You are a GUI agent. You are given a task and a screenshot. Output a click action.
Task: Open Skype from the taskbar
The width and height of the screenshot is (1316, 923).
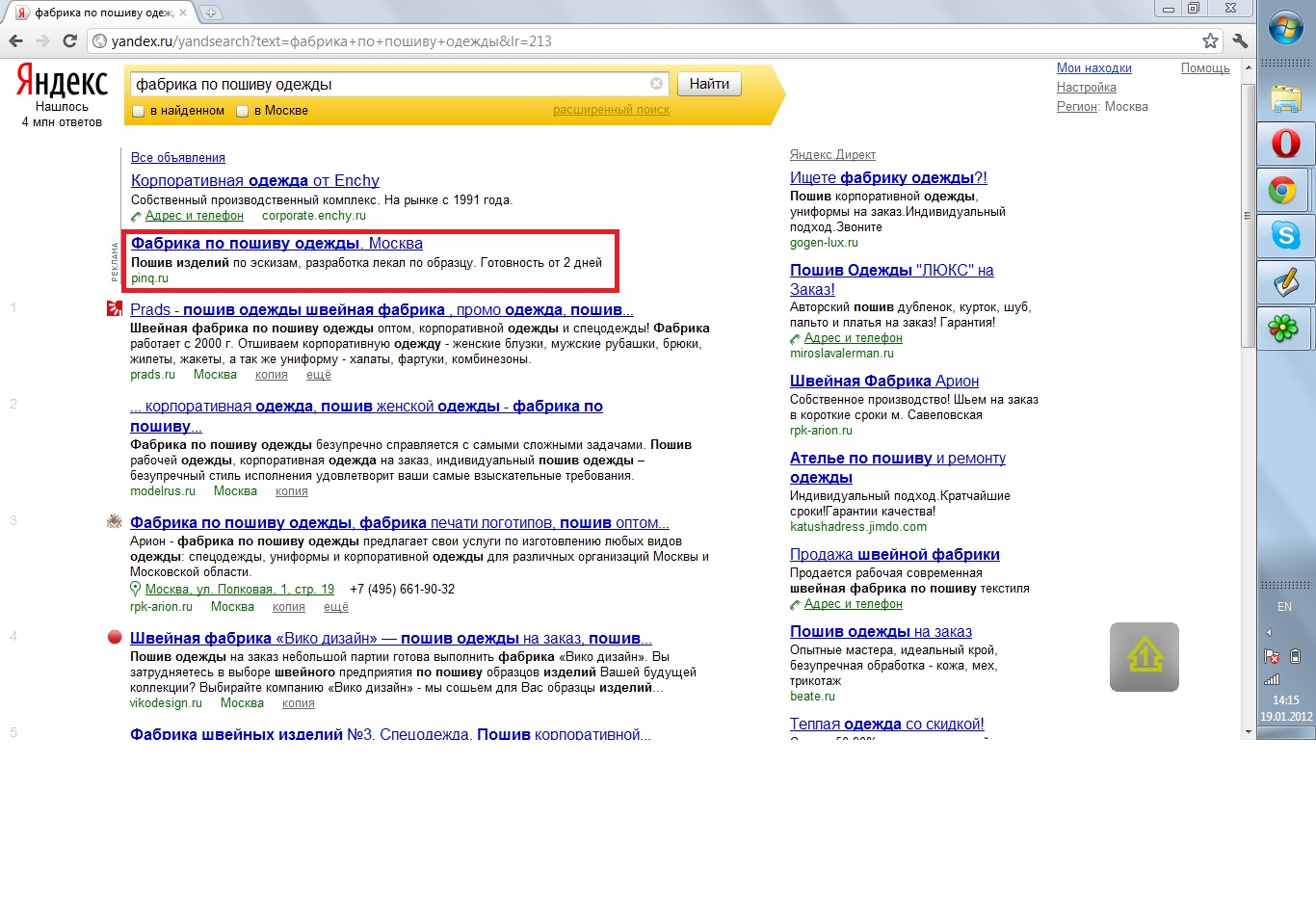(x=1286, y=235)
